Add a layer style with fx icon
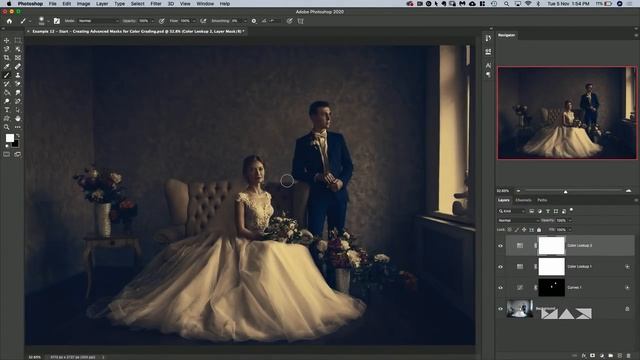 (584, 356)
